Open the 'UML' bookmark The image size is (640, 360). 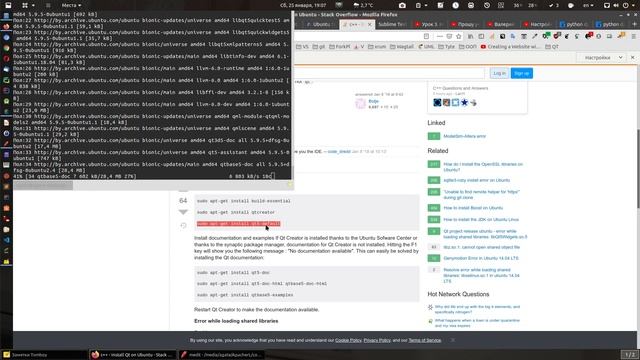[x=426, y=47]
